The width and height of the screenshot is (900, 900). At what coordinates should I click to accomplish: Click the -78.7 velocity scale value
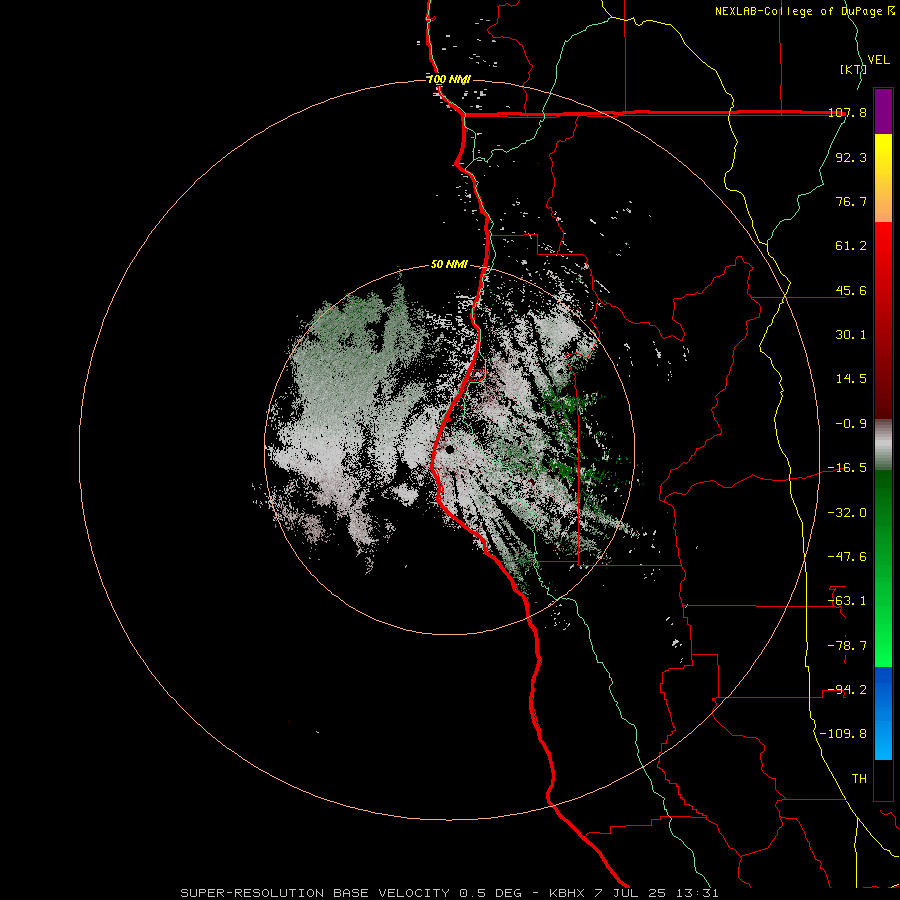[x=847, y=646]
